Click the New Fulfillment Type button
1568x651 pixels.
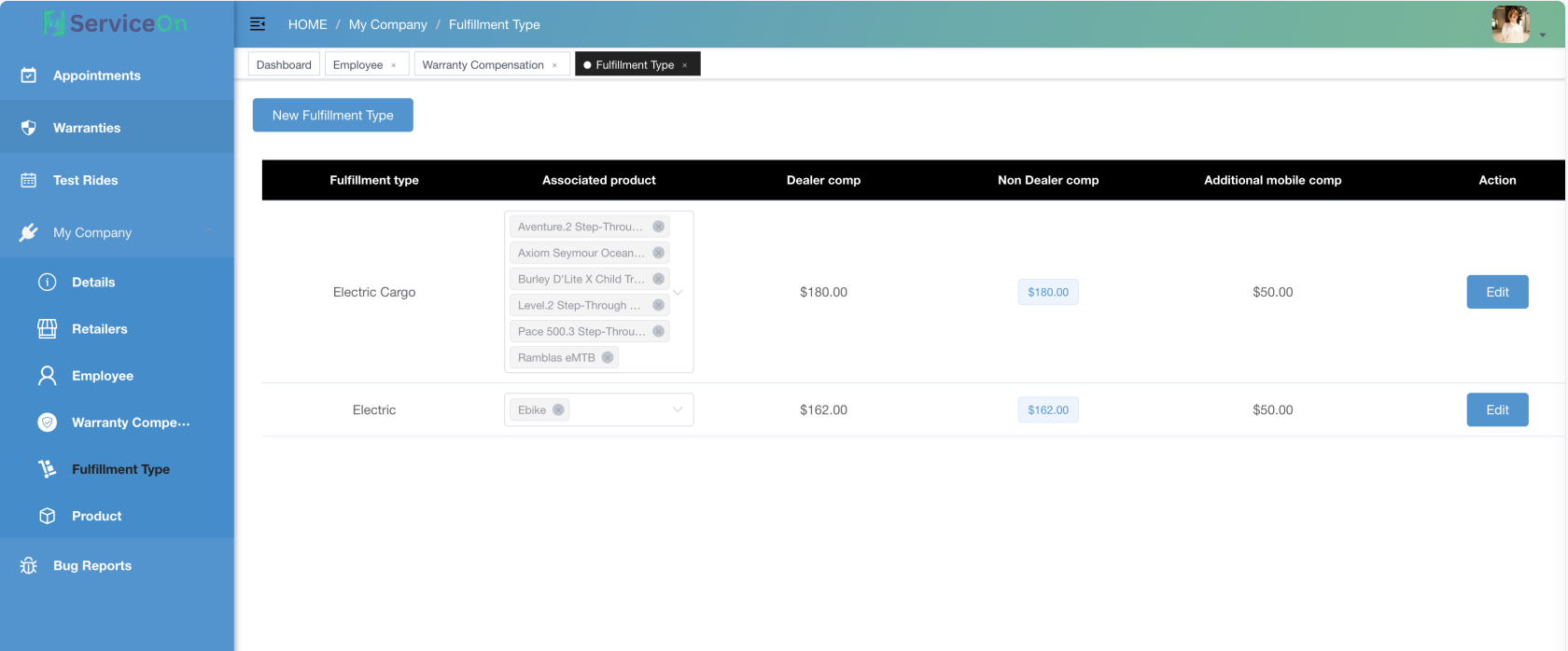coord(332,115)
